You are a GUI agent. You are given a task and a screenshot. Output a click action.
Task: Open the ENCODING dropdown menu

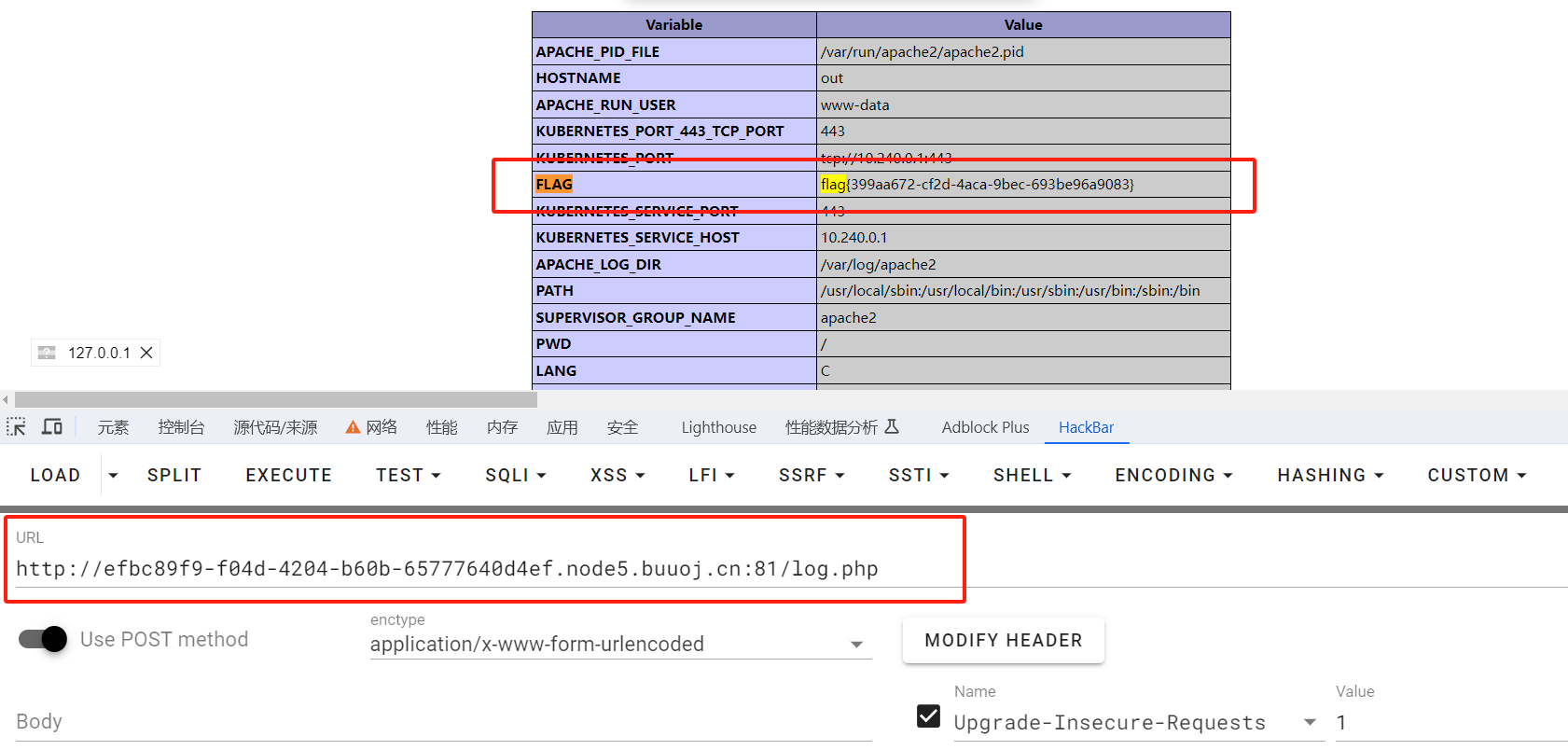coord(1173,475)
